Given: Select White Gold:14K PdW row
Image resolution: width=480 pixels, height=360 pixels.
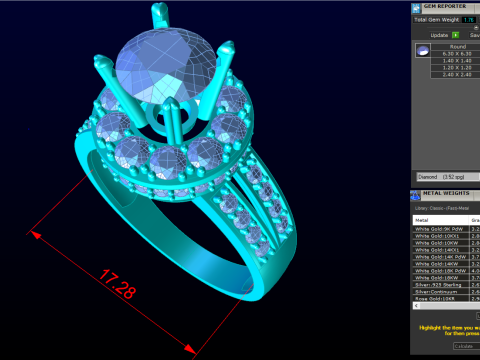Looking at the screenshot, I should [x=447, y=257].
